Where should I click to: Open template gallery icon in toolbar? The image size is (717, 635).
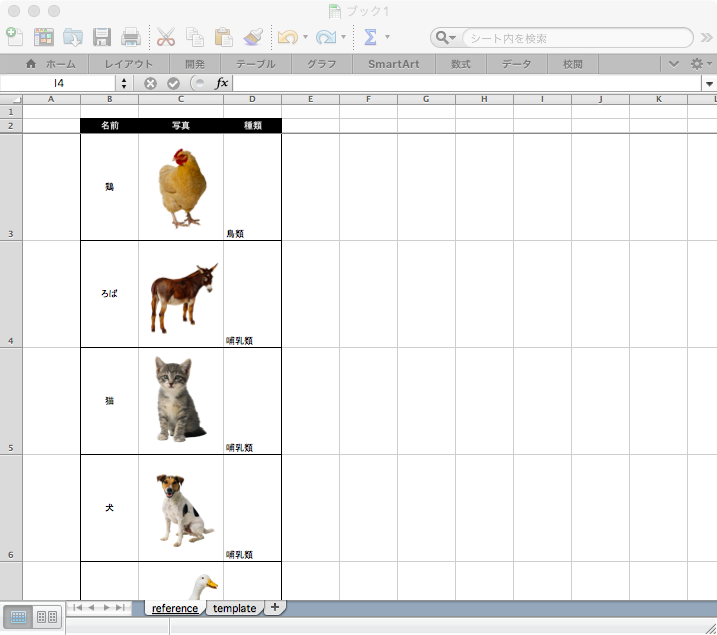click(44, 37)
